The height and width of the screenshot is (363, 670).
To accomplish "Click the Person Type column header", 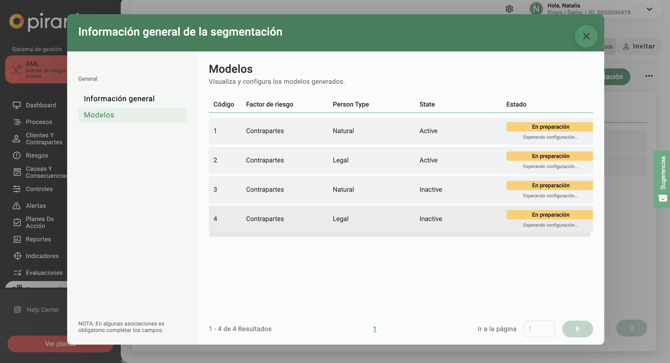I will (350, 104).
